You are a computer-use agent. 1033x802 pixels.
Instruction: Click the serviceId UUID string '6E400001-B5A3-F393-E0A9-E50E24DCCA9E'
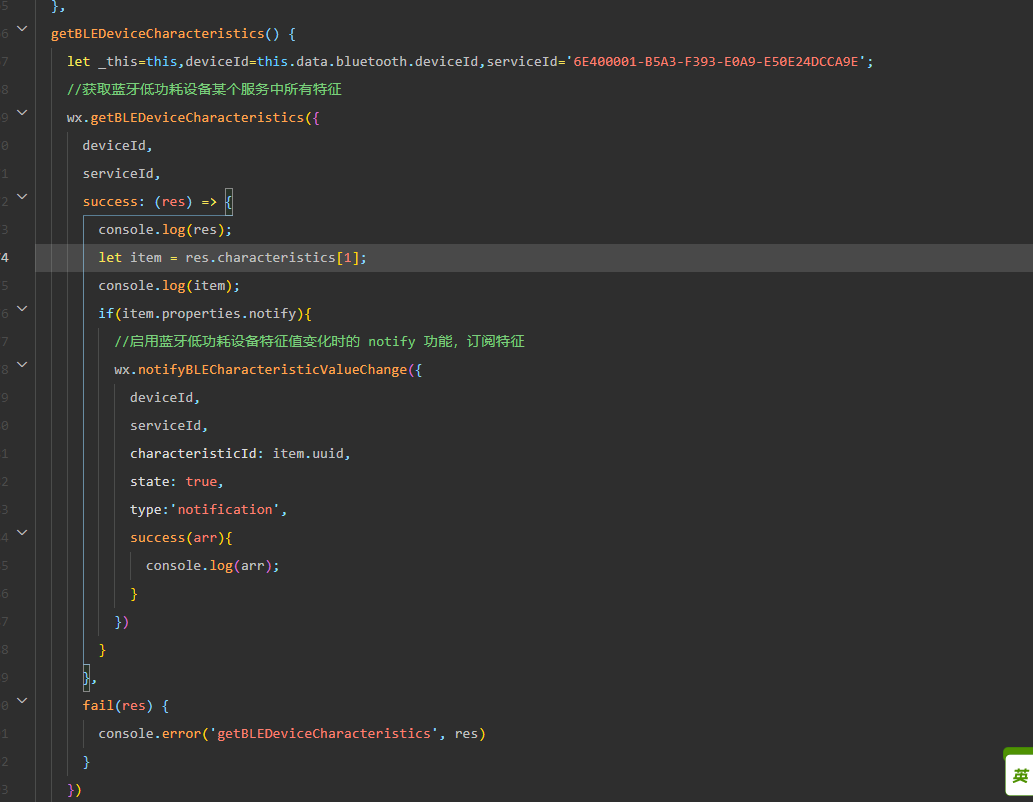pos(715,61)
